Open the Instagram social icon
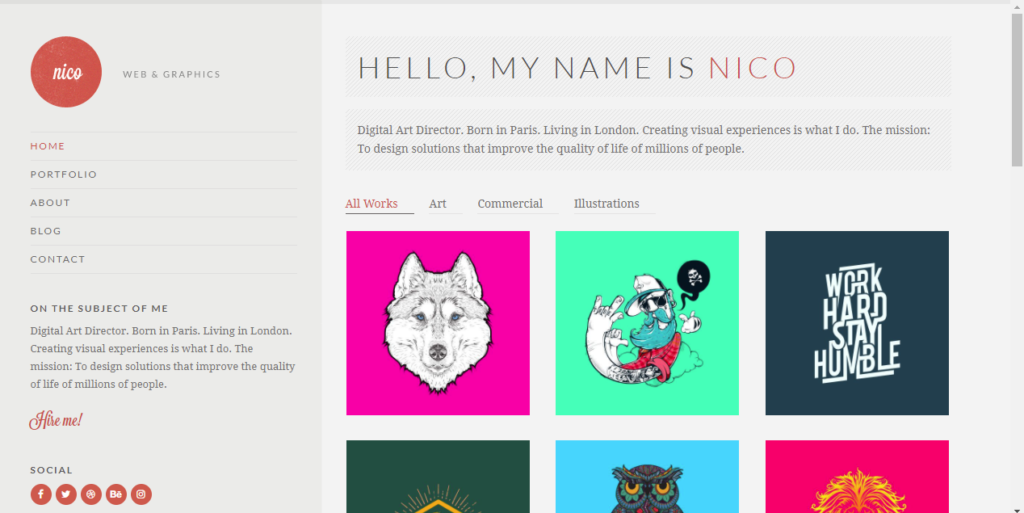The width and height of the screenshot is (1024, 513). [141, 494]
